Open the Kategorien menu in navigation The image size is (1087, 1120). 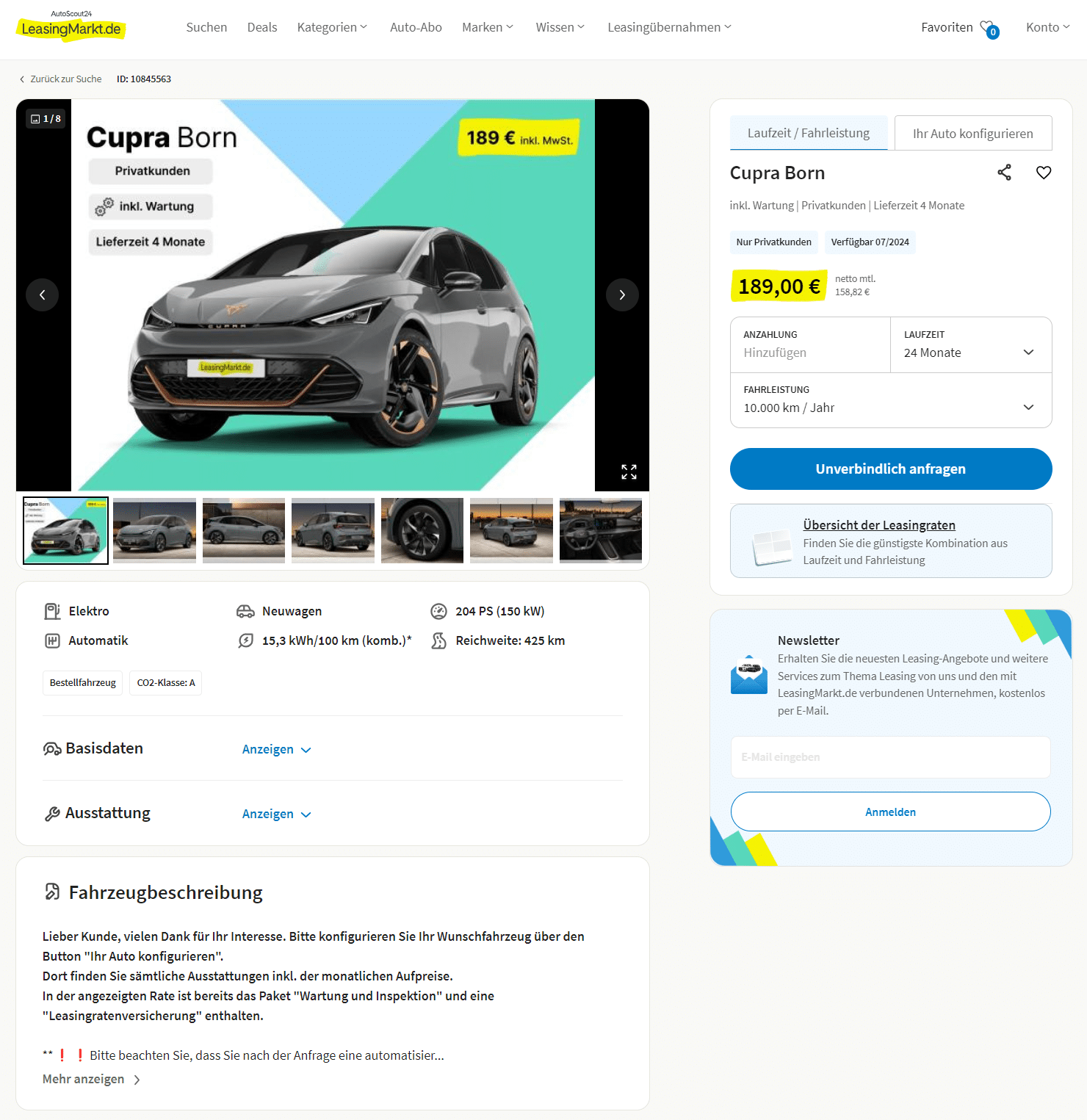click(x=332, y=27)
